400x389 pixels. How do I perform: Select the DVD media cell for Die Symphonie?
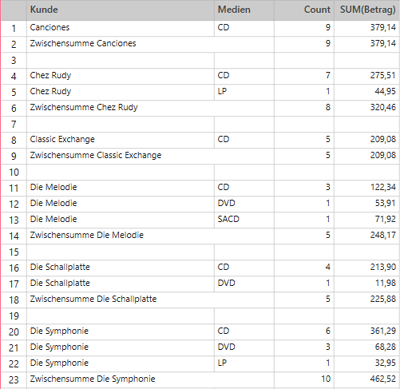[x=244, y=348]
